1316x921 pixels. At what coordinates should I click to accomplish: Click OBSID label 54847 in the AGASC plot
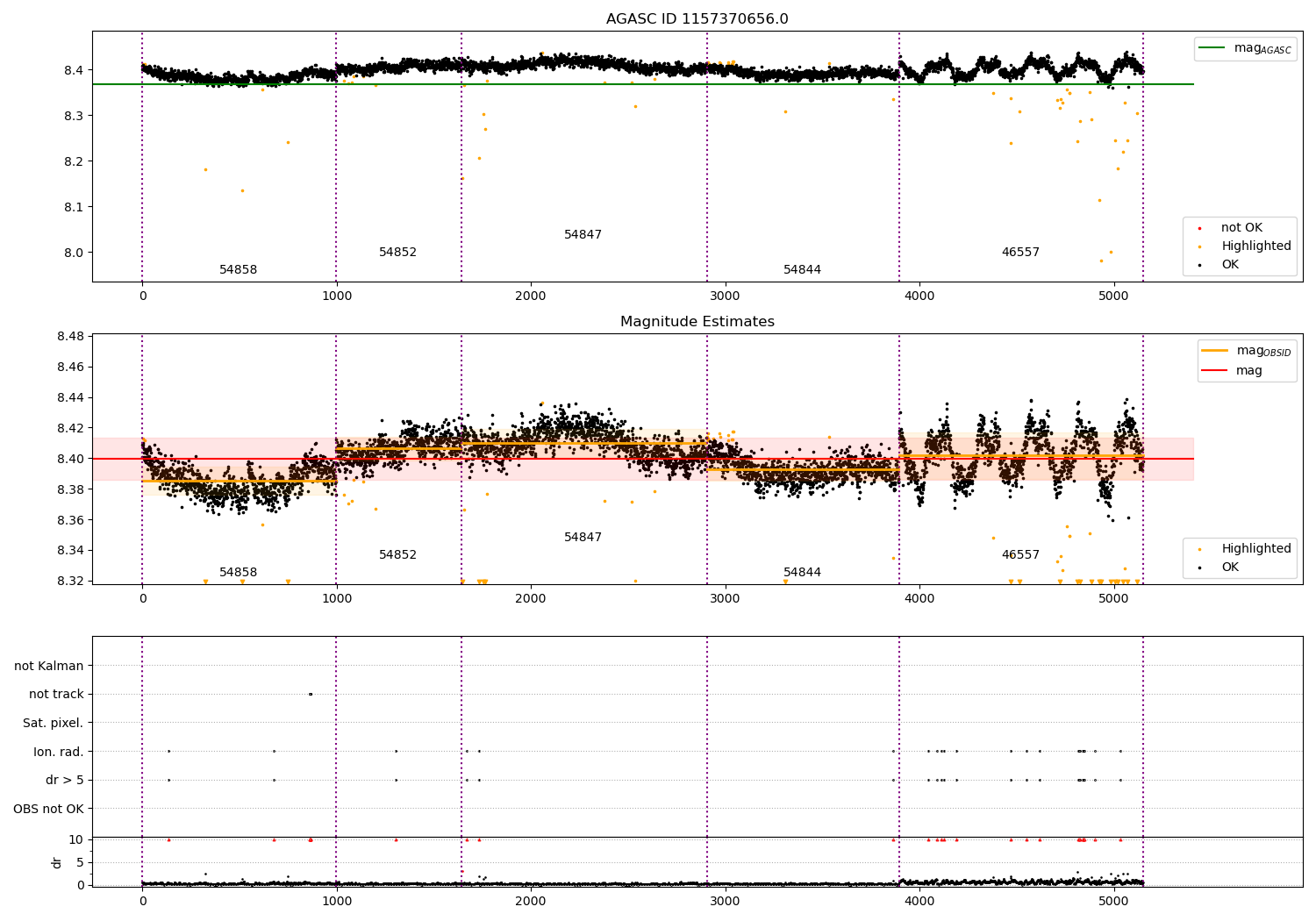click(583, 235)
